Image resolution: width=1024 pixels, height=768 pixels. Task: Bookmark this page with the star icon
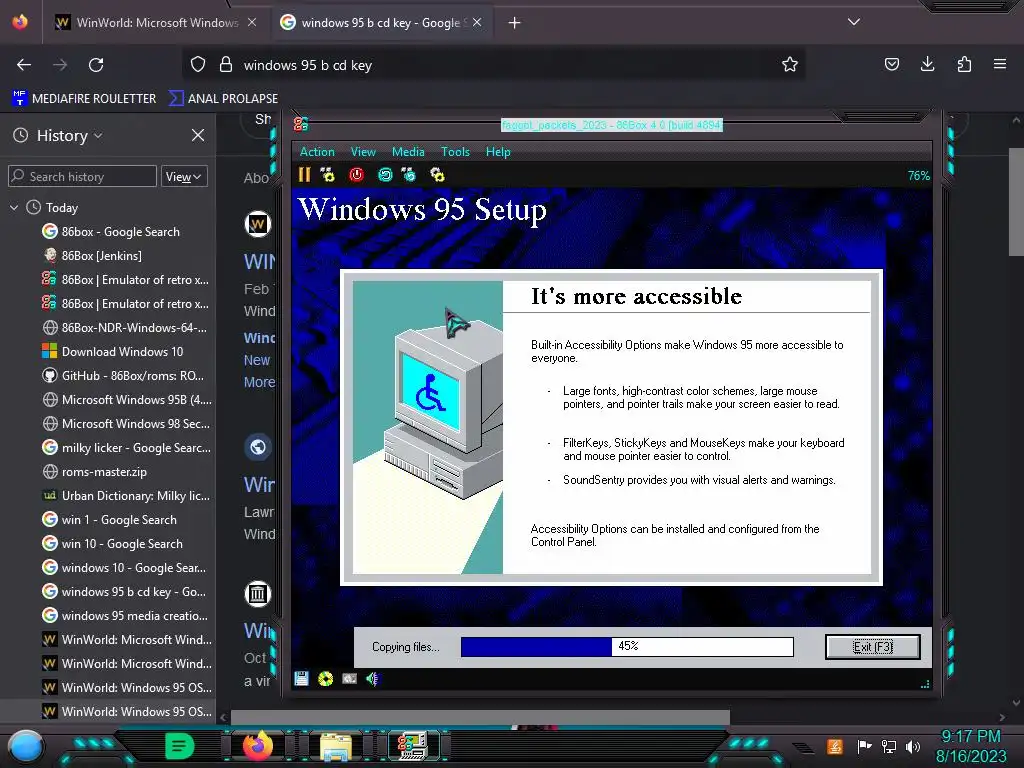click(x=790, y=65)
